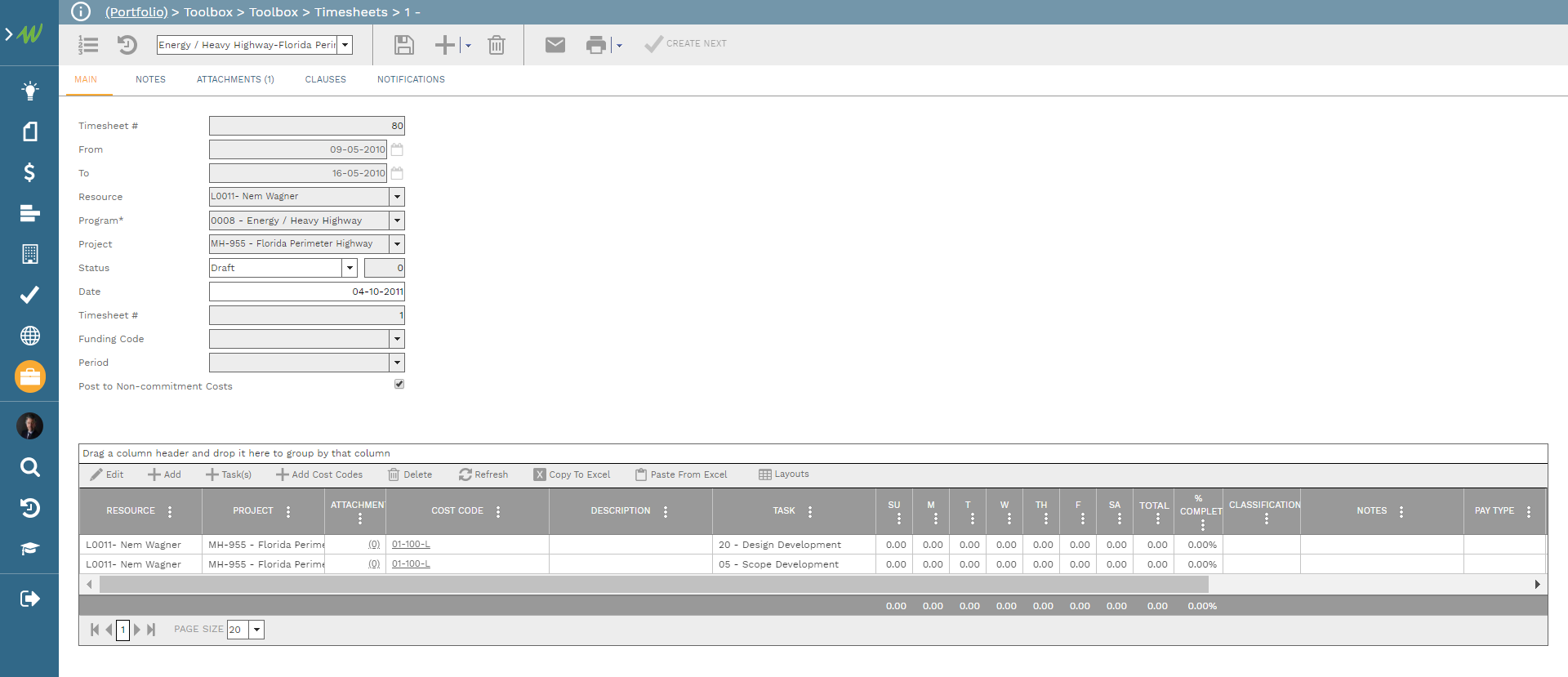
Task: Click cost code link in Design Development row
Action: coord(411,545)
